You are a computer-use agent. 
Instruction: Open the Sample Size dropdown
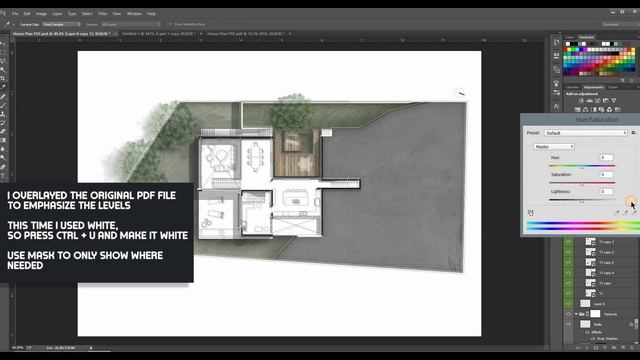coord(61,24)
